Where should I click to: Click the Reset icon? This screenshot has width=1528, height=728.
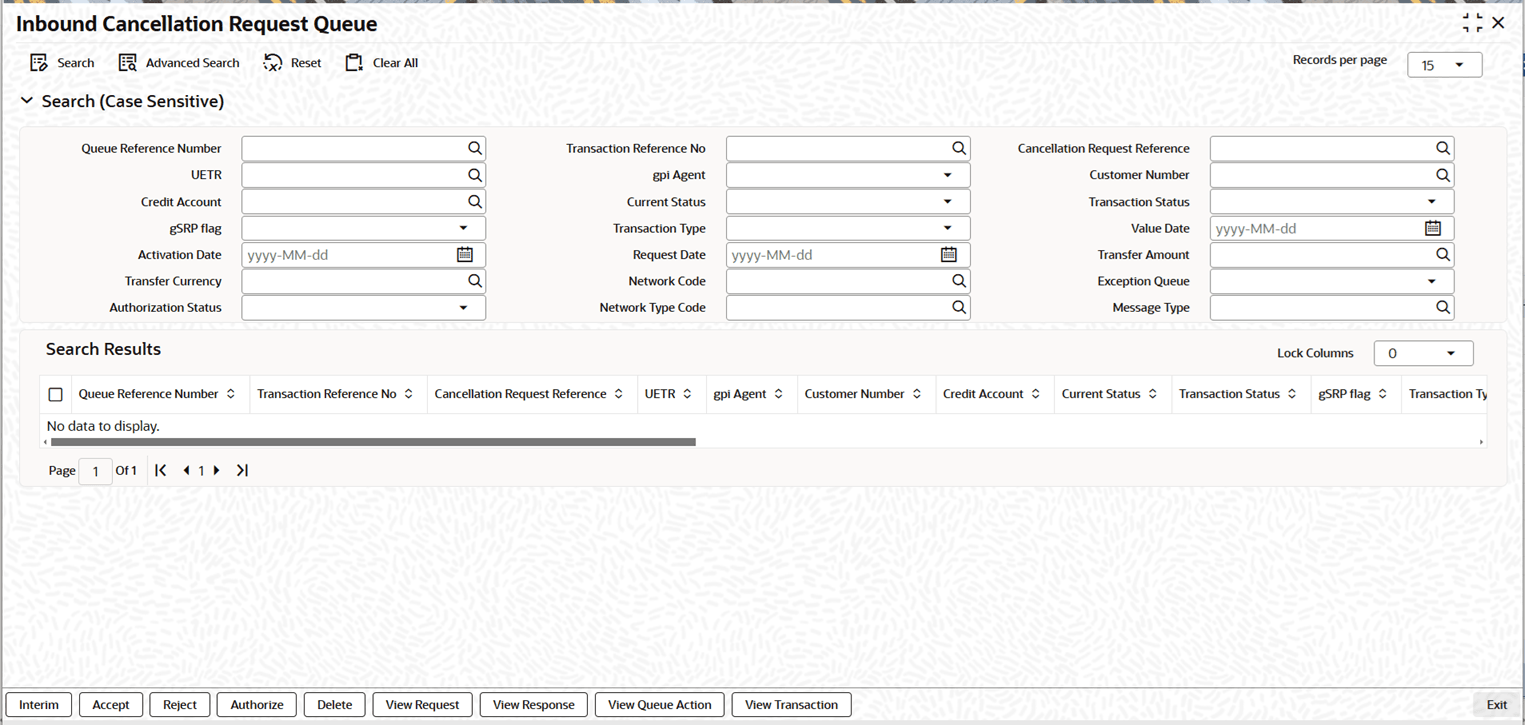273,63
